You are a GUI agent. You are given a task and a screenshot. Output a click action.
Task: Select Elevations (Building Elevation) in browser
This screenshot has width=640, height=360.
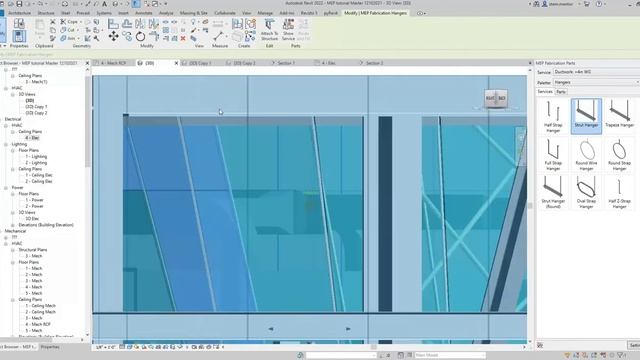pos(46,225)
